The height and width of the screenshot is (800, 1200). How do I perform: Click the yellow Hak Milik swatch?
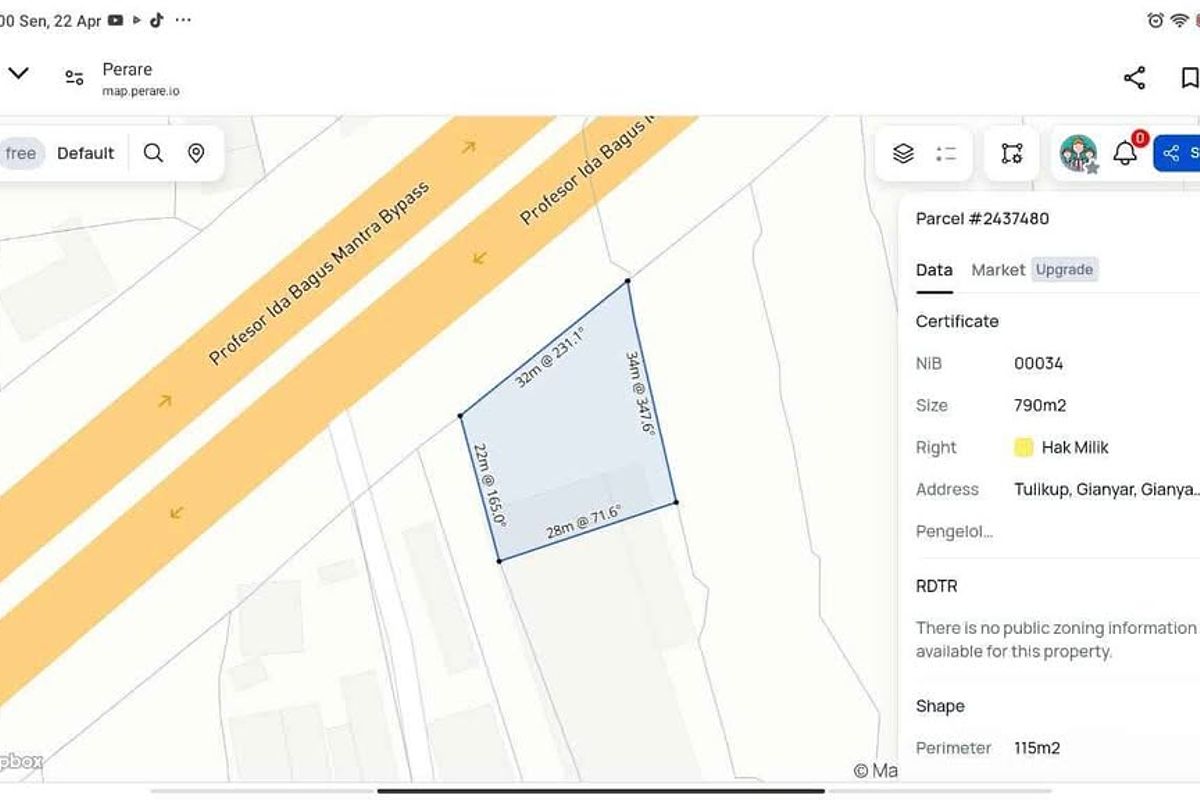tap(1023, 447)
